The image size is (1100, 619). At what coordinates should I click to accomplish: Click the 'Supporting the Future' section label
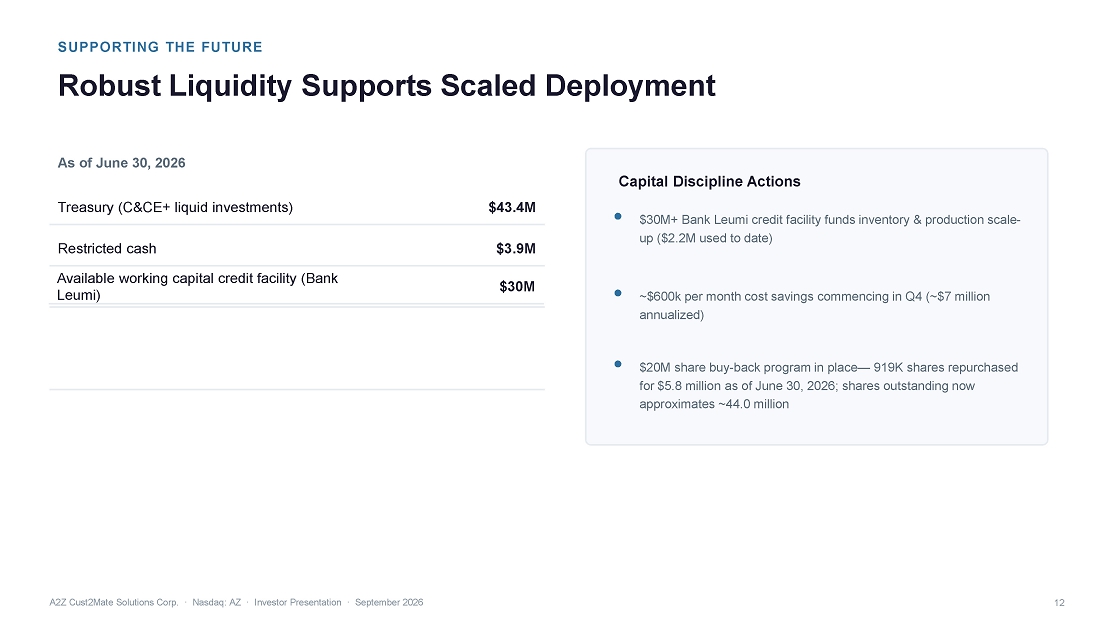[x=160, y=47]
